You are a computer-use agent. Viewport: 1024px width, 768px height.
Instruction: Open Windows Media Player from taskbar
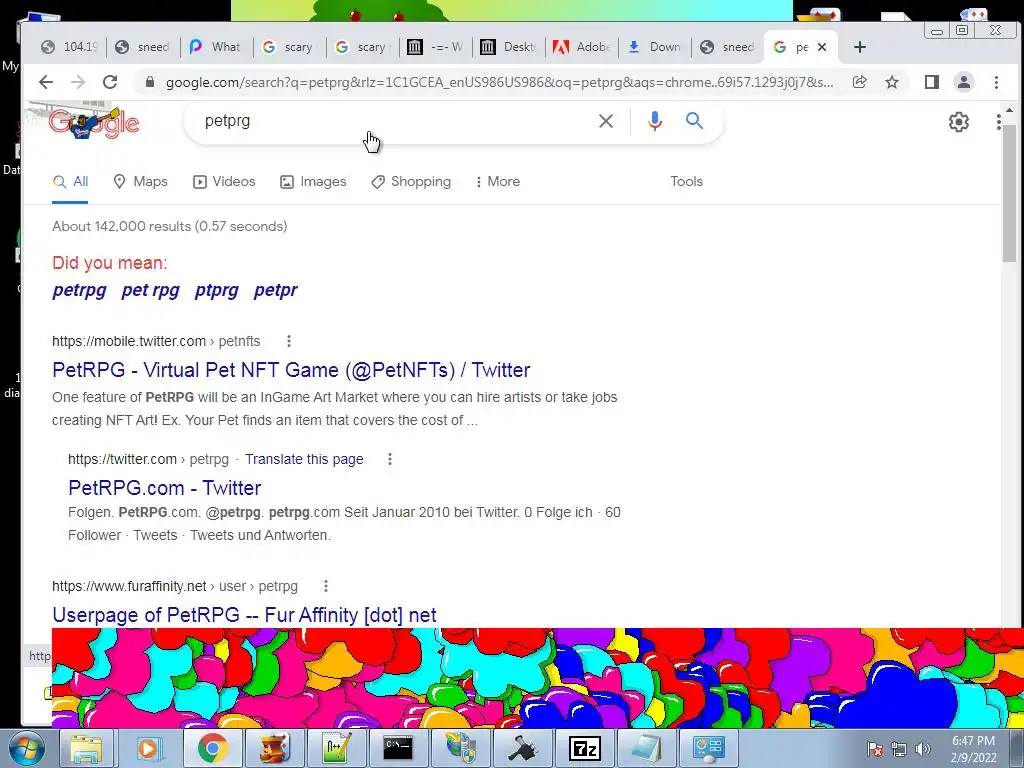[148, 748]
